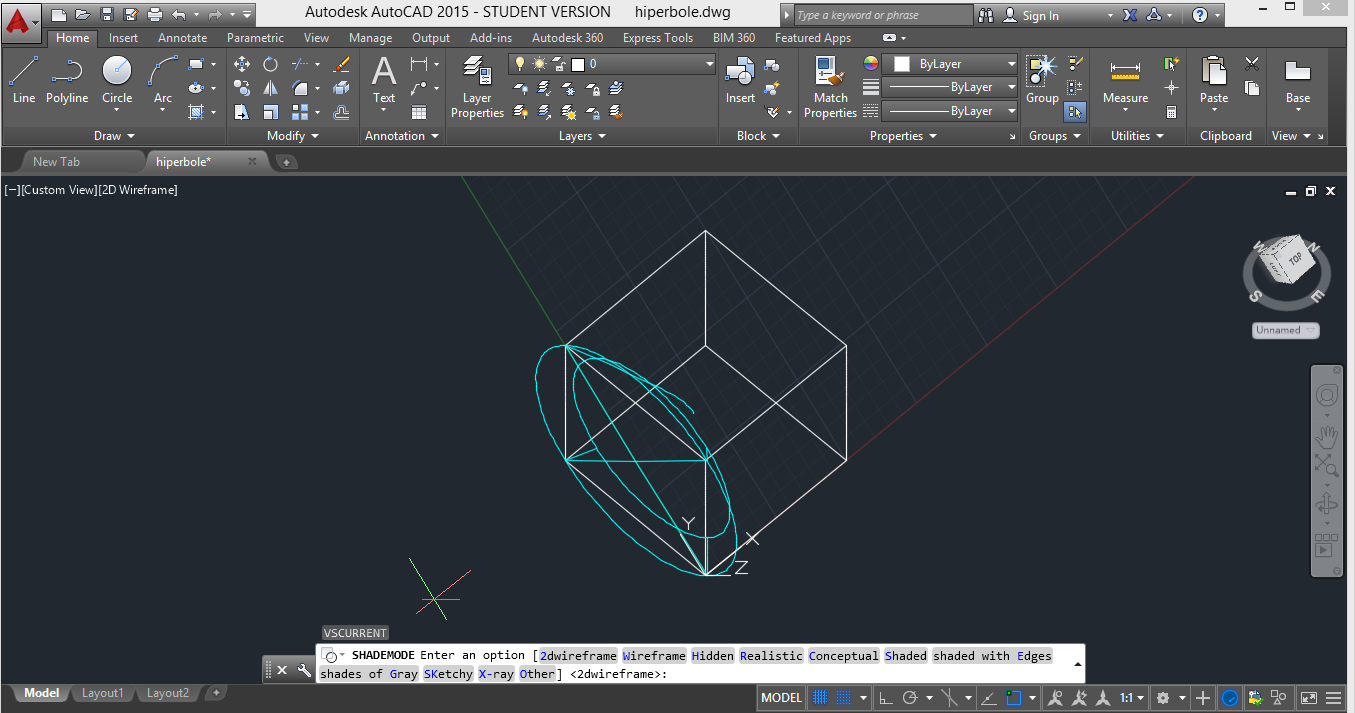Viewport: 1355px width, 713px height.
Task: Click the Explode tool icon
Action: pos(341,88)
